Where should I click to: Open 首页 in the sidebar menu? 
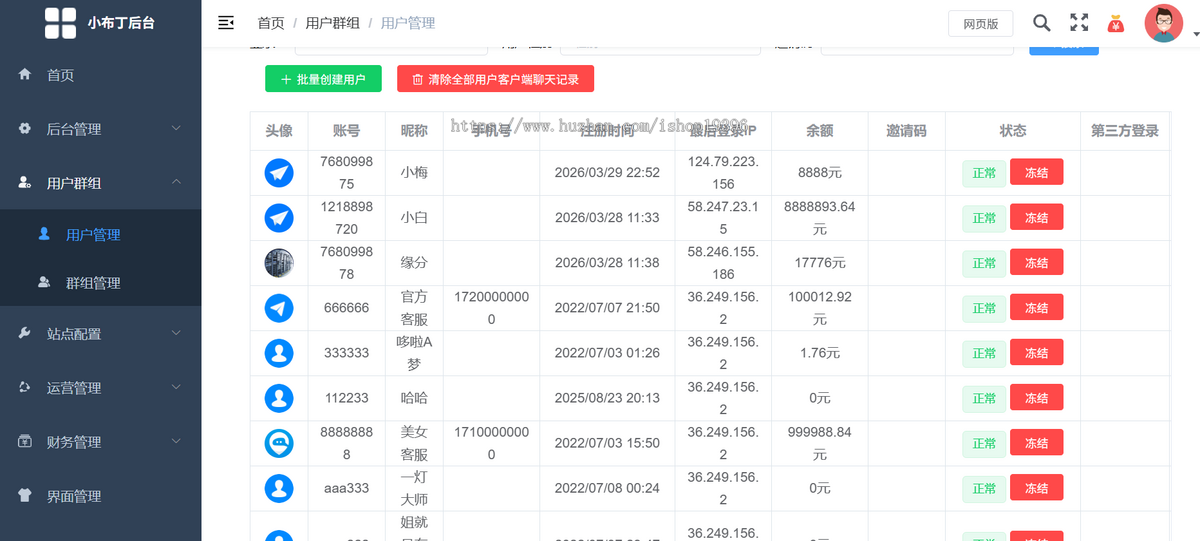(x=100, y=75)
